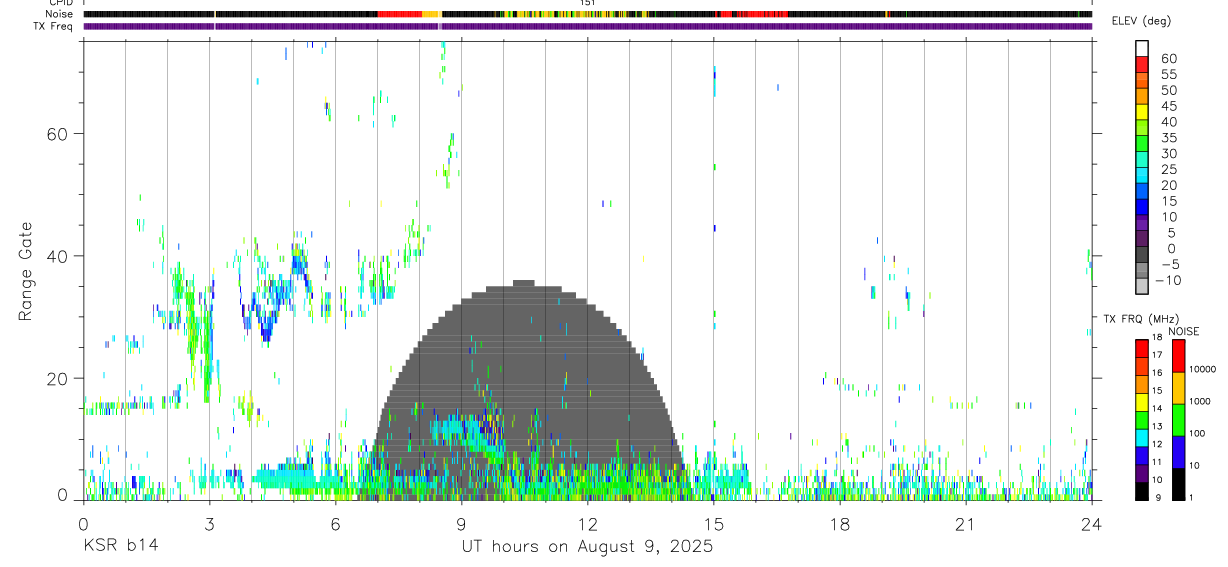
Task: Select the black bottom swatch of TX FRQ colorbar
Action: (x=1142, y=491)
